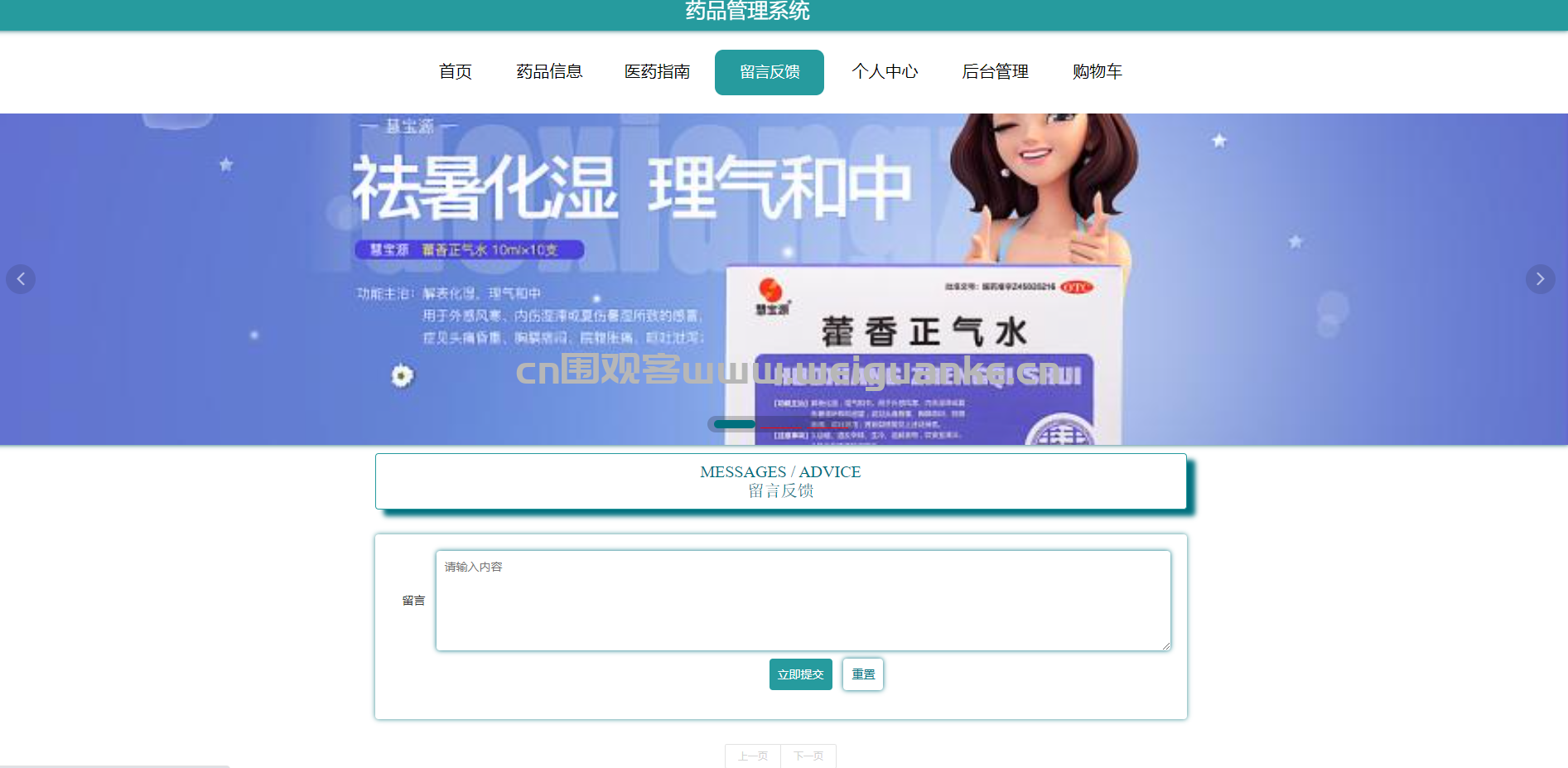
Task: Go to the 首页 home page
Action: pos(455,72)
